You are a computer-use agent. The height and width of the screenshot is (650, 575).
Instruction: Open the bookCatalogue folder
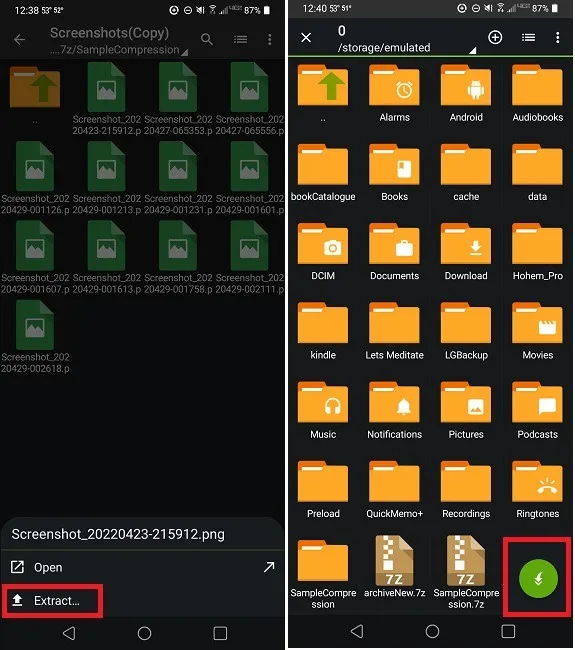323,173
